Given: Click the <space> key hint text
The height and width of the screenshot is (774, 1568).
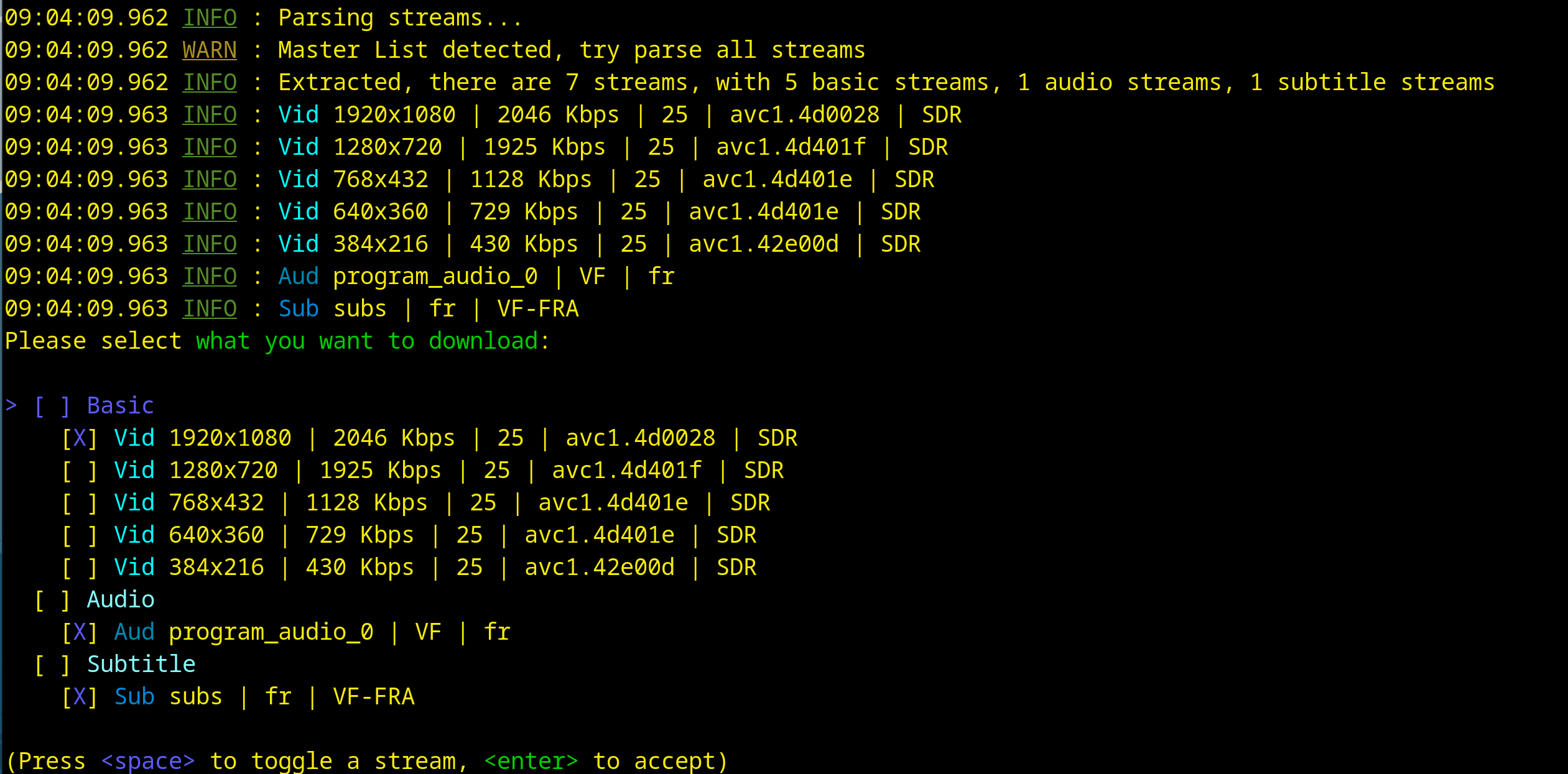Looking at the screenshot, I should 148,761.
